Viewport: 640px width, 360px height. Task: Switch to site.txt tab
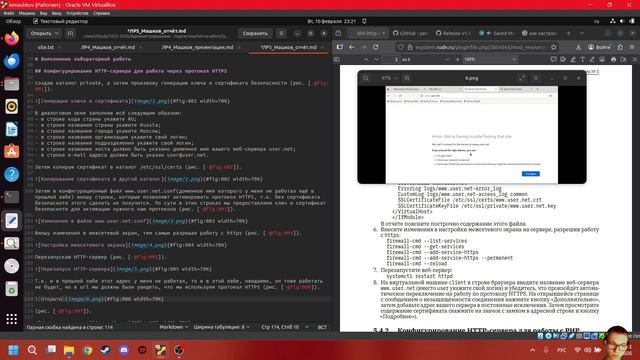(x=46, y=47)
